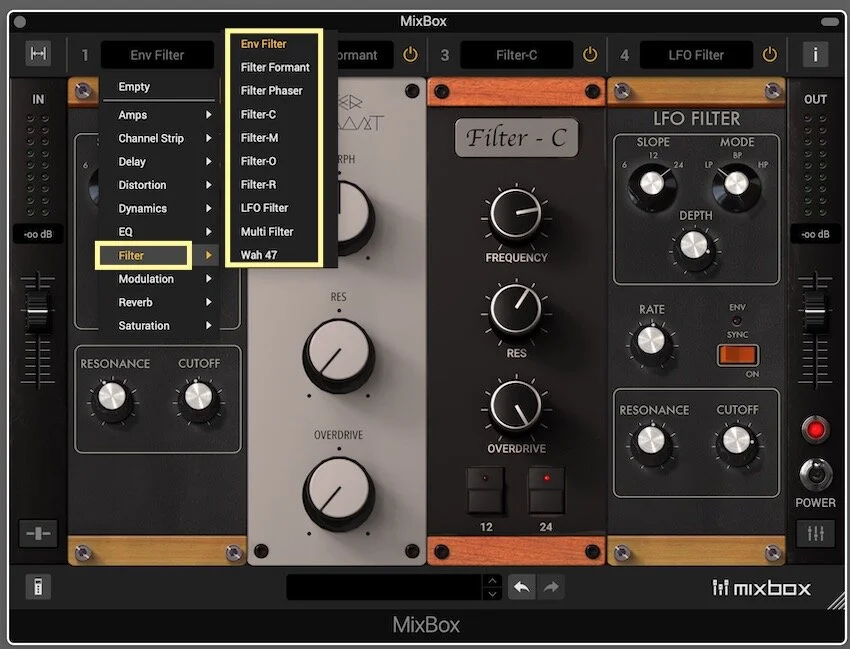Click the LFO Filter CUTOFF knob
The height and width of the screenshot is (649, 850).
click(x=737, y=441)
